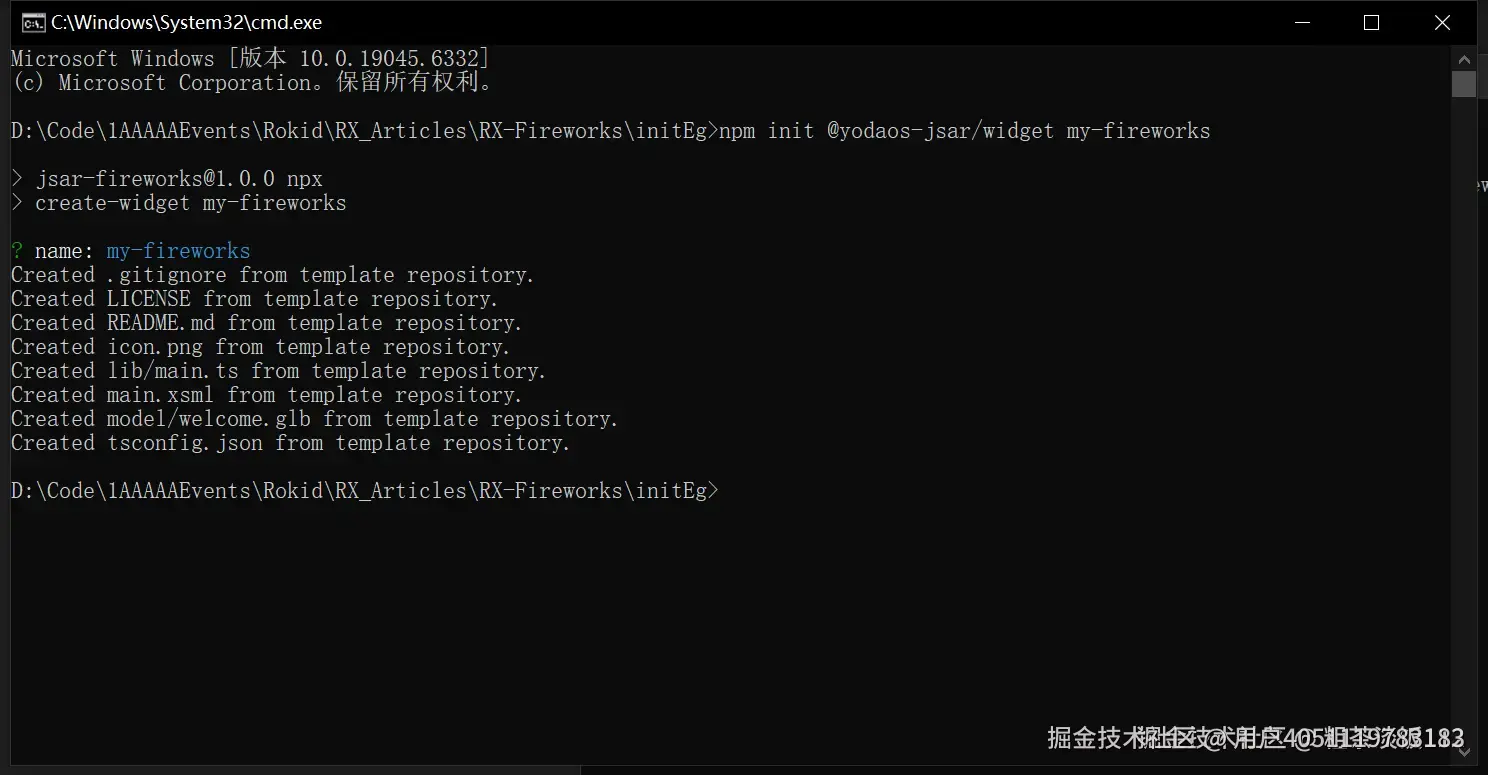Click the "Created .gitignore" output line
This screenshot has height=775, width=1488.
point(272,275)
